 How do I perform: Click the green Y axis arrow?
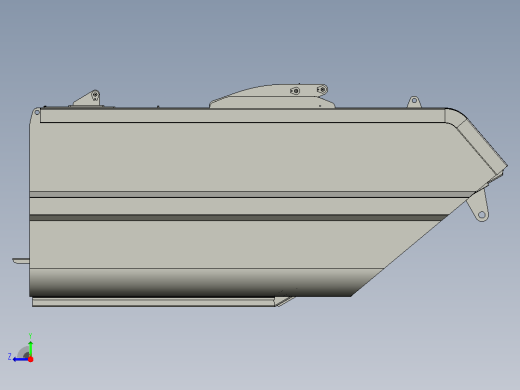[x=30, y=348]
